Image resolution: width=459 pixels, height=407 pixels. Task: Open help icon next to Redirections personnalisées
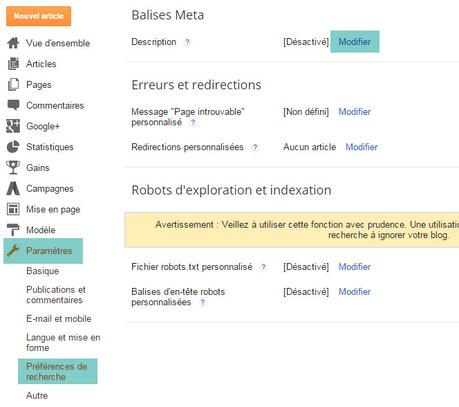(x=255, y=147)
